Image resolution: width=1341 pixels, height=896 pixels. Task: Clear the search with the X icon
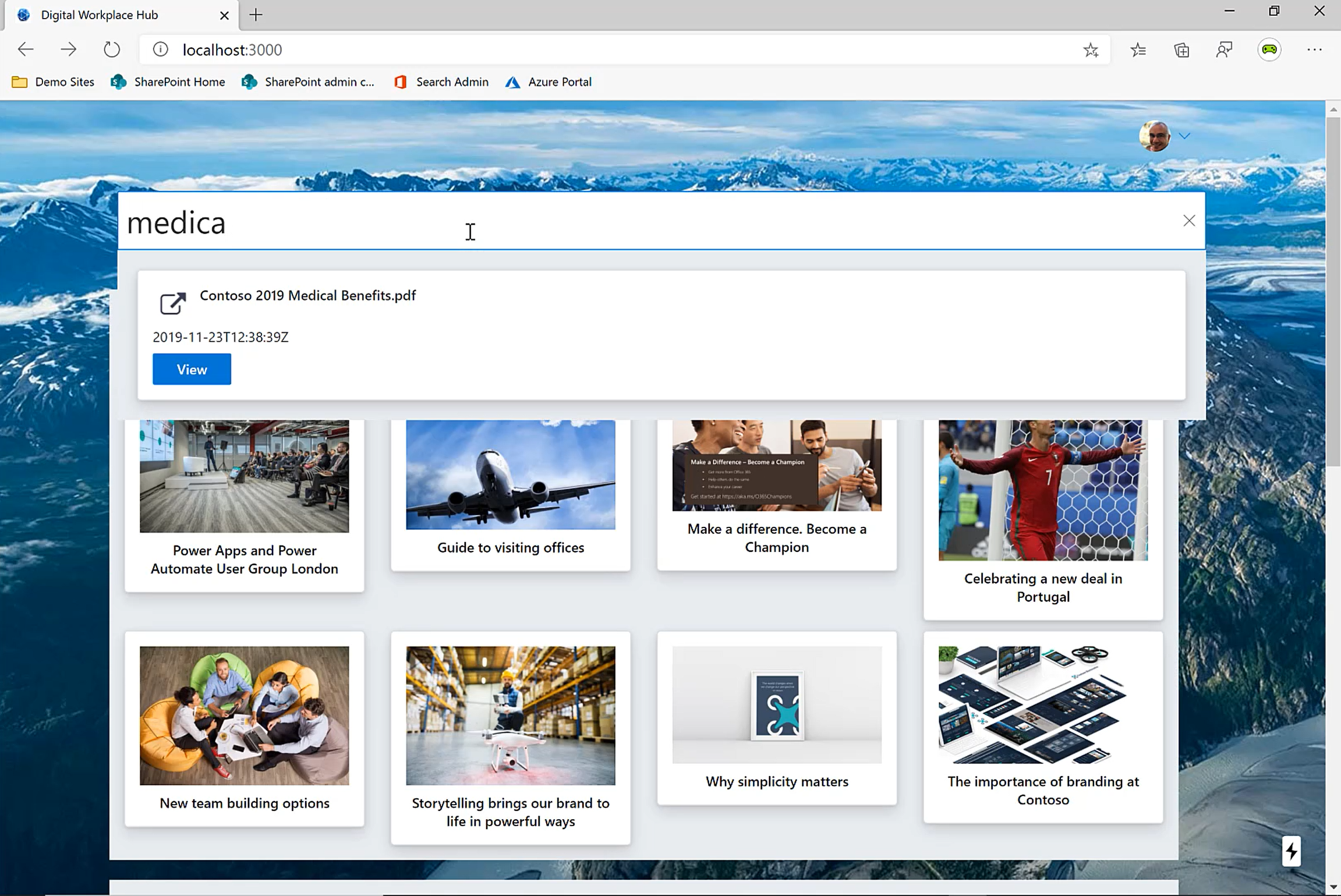(1189, 221)
